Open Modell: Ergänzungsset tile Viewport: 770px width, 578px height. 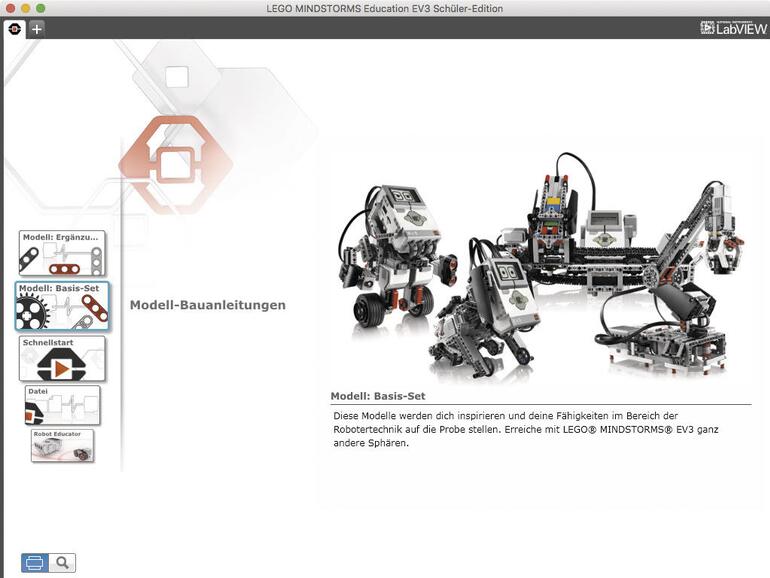(62, 253)
